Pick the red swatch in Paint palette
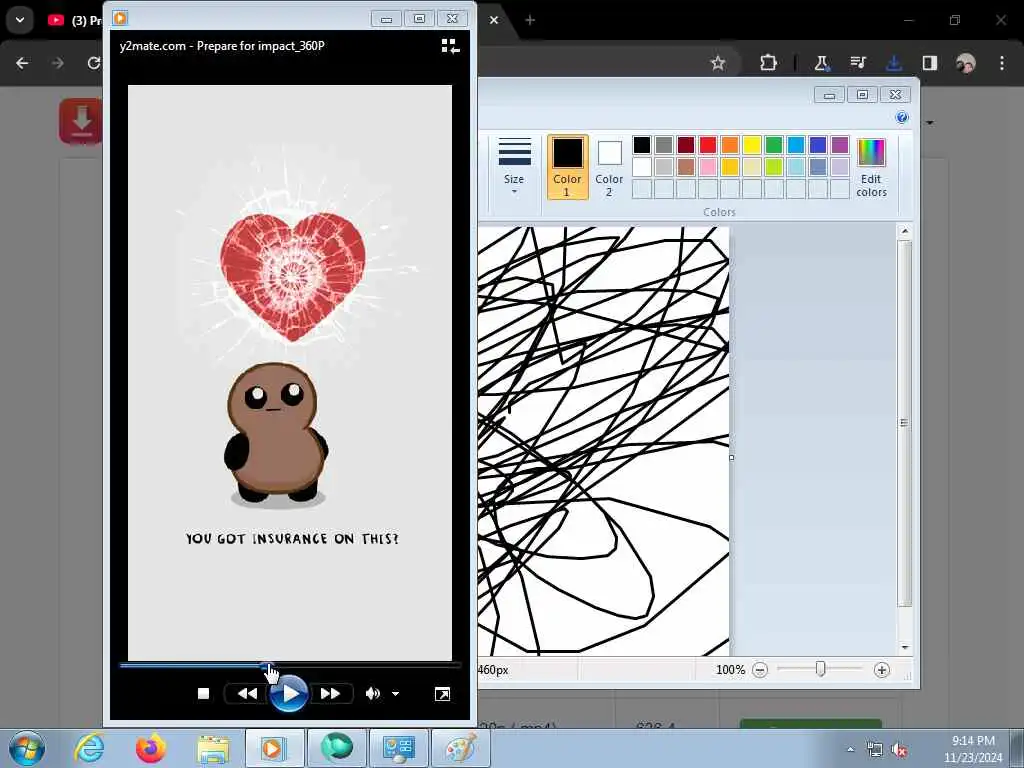The width and height of the screenshot is (1024, 768). (708, 145)
